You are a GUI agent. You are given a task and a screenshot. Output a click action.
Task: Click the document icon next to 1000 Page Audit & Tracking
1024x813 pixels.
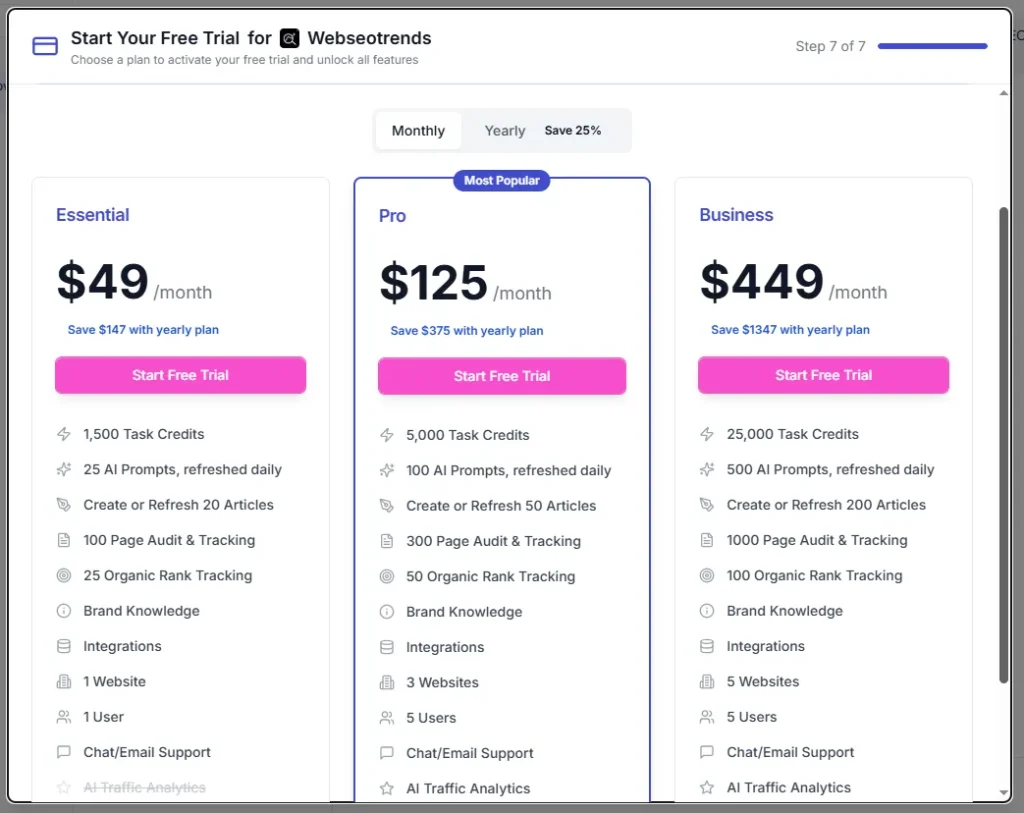tap(706, 540)
